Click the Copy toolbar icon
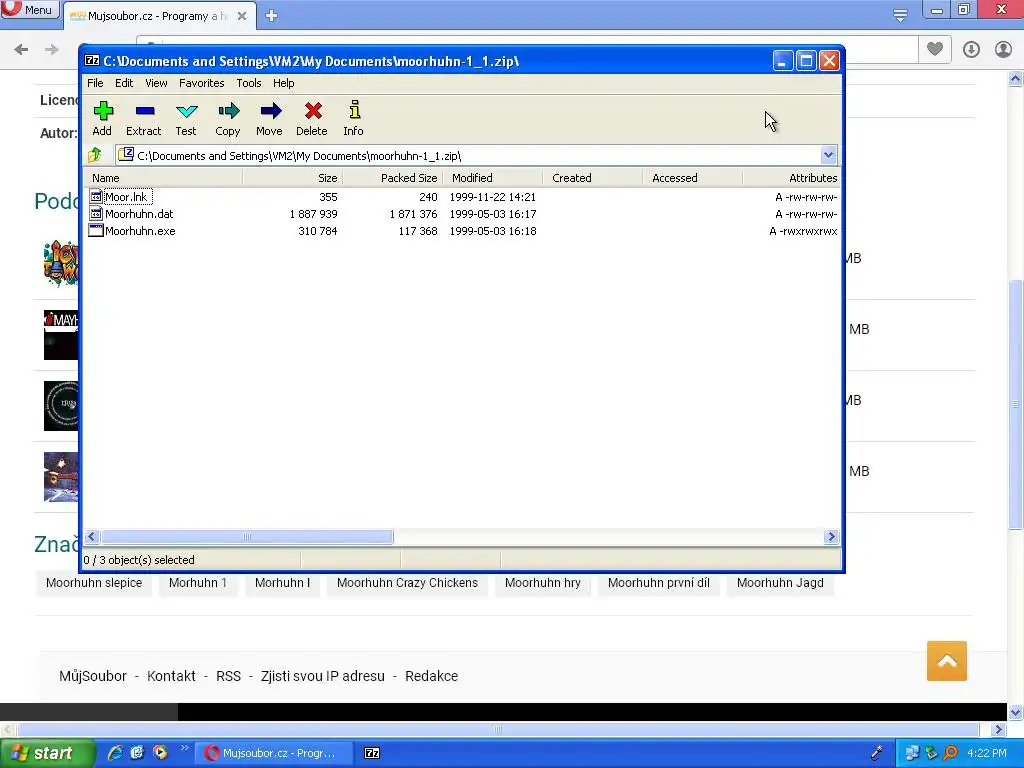This screenshot has height=768, width=1024. pos(228,110)
